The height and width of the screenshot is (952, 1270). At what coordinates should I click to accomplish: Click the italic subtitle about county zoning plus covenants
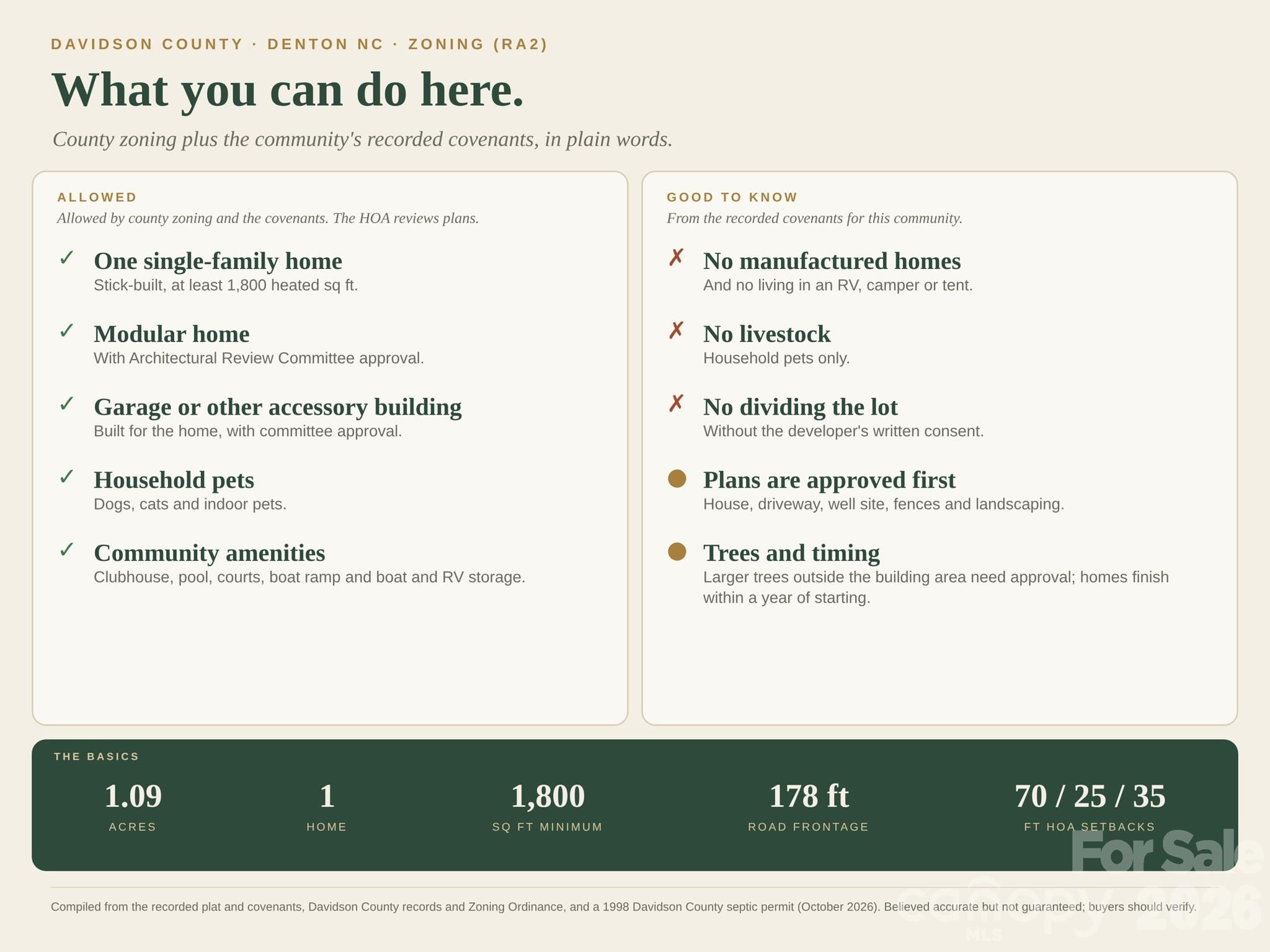(362, 139)
